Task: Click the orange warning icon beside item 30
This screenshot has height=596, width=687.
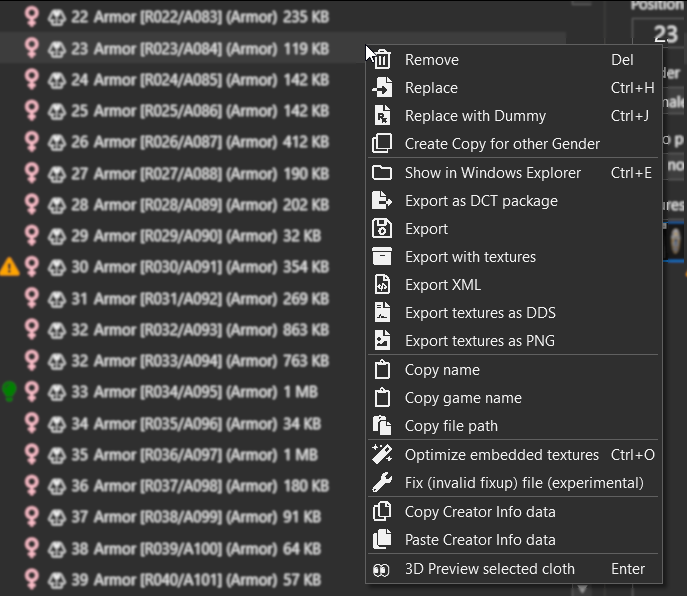Action: [x=10, y=267]
